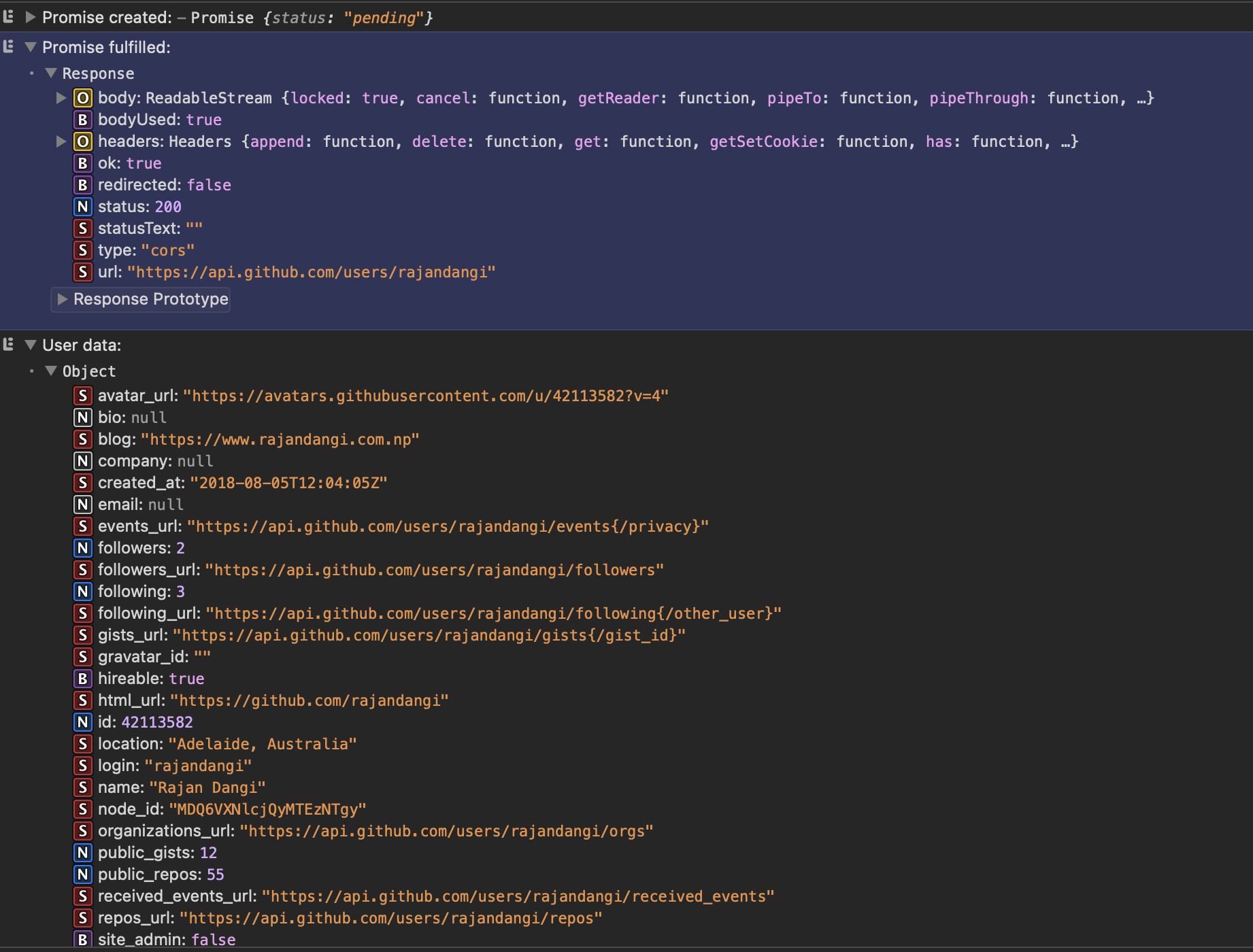Click the object type icon beside headers

coord(82,141)
